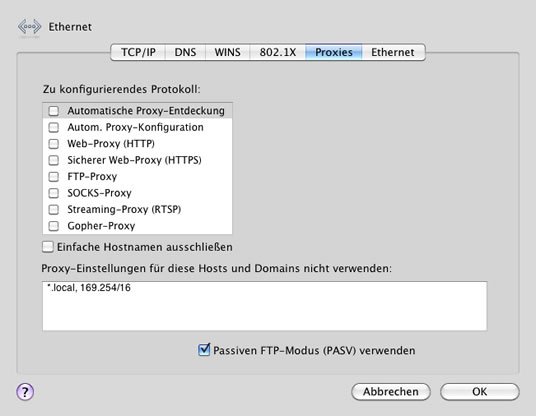The image size is (536, 416).
Task: Click into the proxy bypass hosts field
Action: tap(265, 306)
